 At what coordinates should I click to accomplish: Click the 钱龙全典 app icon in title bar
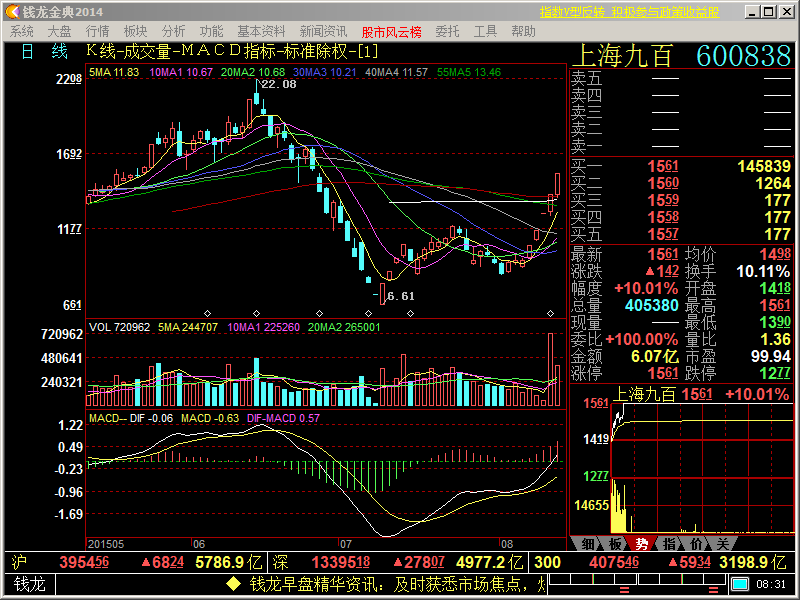pyautogui.click(x=11, y=12)
